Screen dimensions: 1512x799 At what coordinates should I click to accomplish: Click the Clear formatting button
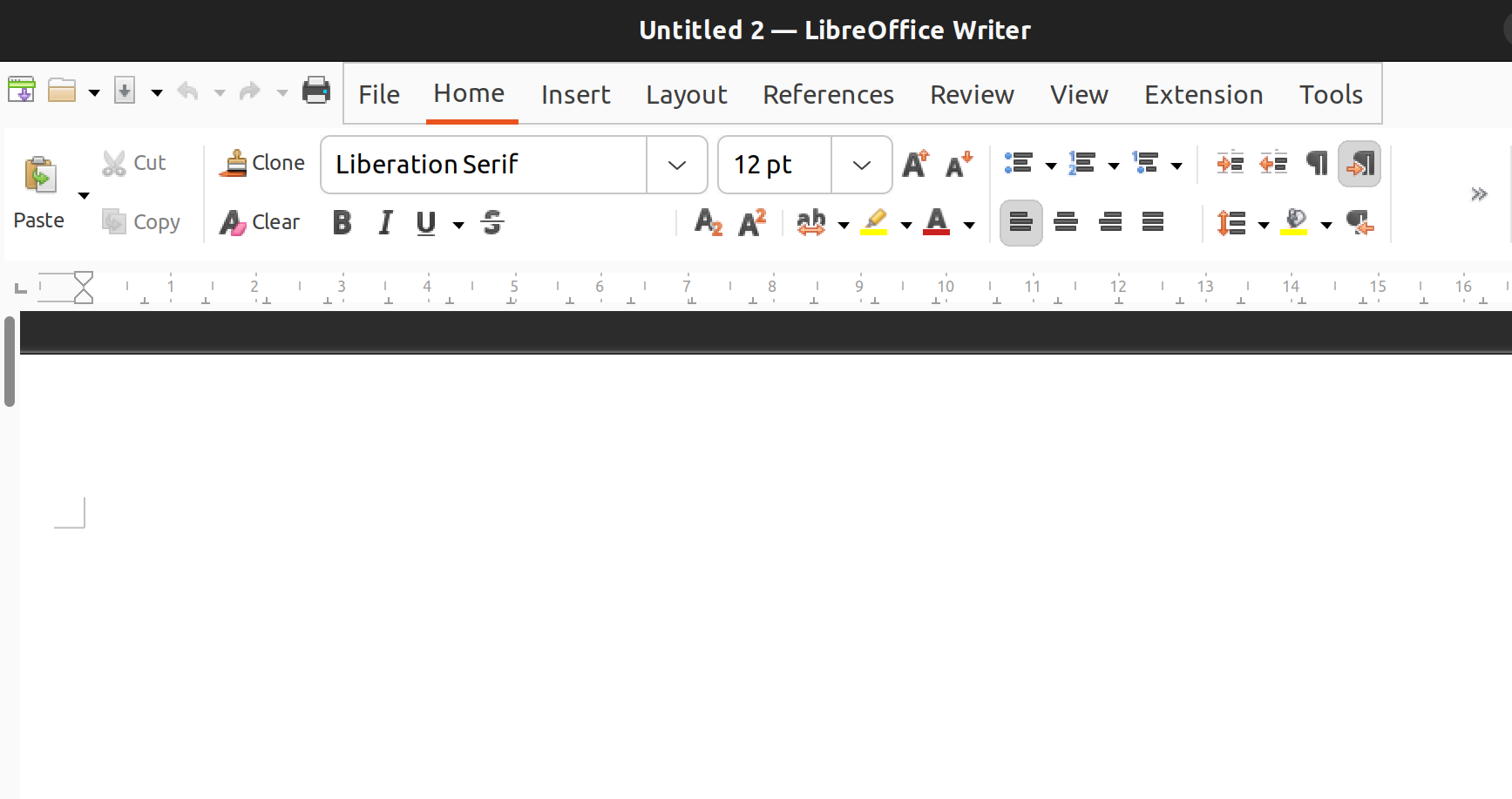pyautogui.click(x=260, y=223)
